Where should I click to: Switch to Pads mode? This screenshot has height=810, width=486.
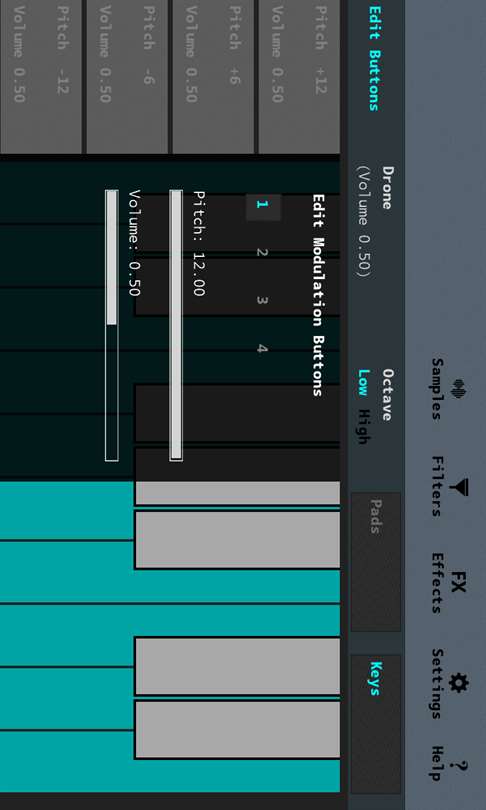(x=375, y=562)
